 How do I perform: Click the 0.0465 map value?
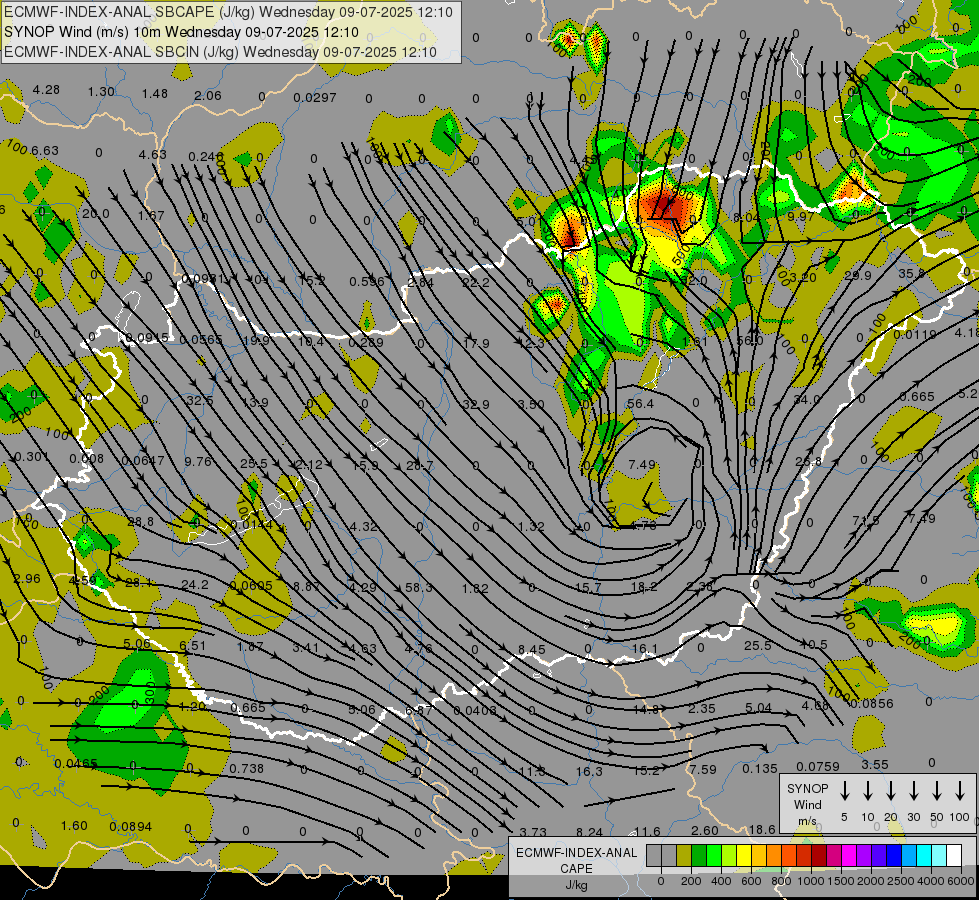pyautogui.click(x=76, y=764)
